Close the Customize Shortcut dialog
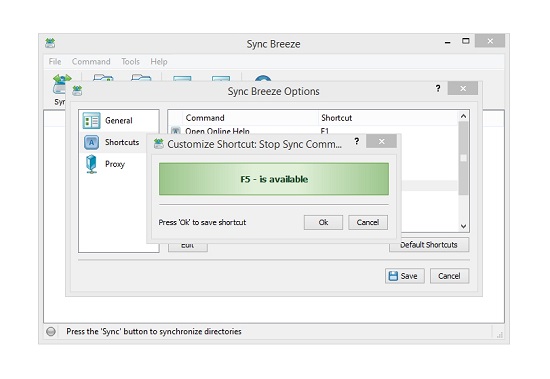Viewport: 550px width, 379px height. coord(381,141)
